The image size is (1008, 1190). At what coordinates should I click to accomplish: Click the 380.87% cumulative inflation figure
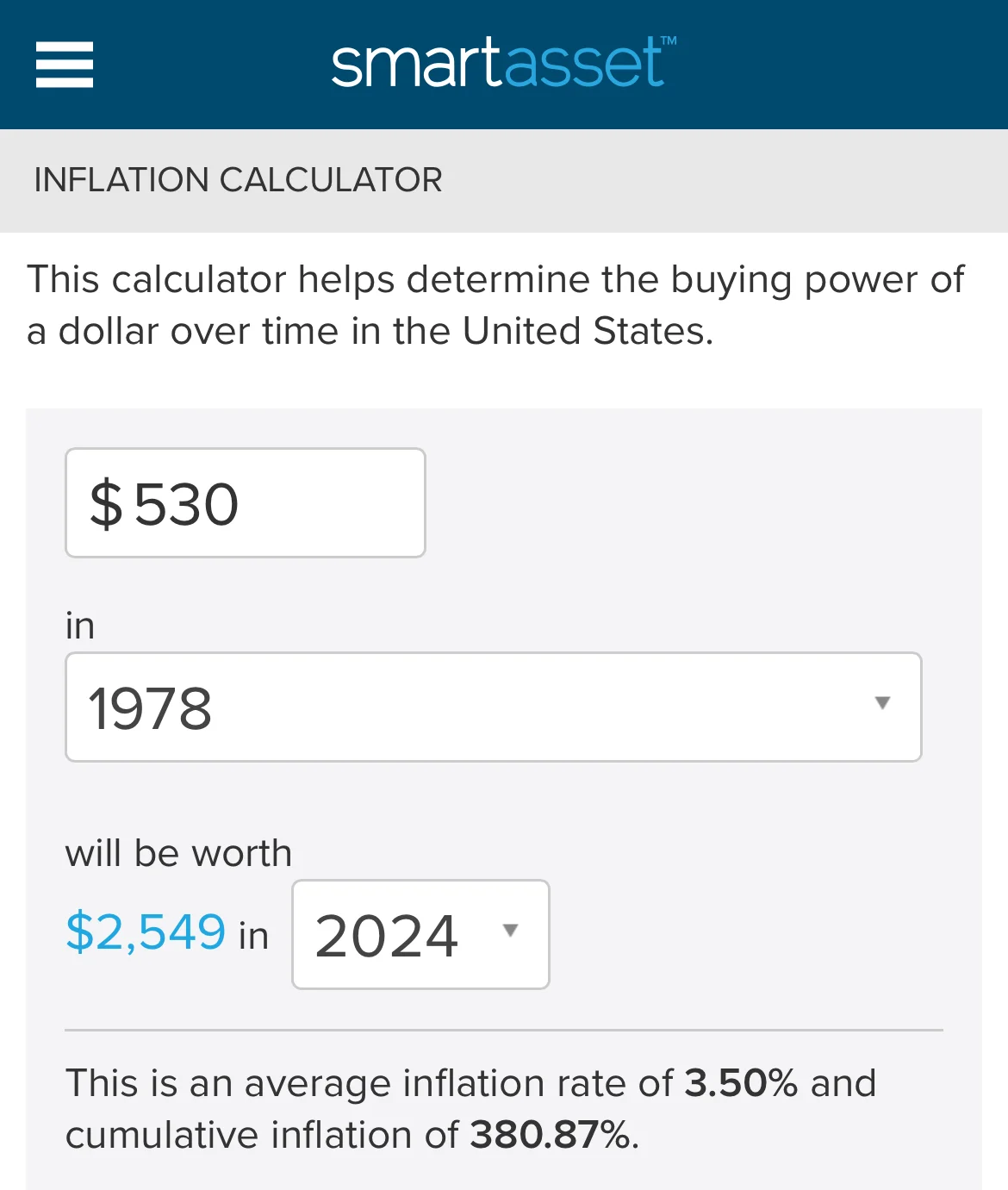click(551, 1135)
